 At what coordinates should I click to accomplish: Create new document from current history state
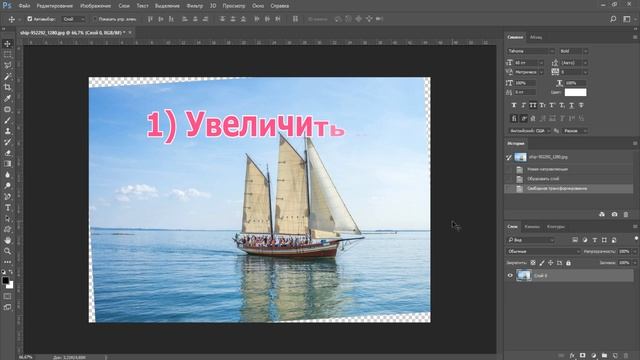[x=602, y=214]
